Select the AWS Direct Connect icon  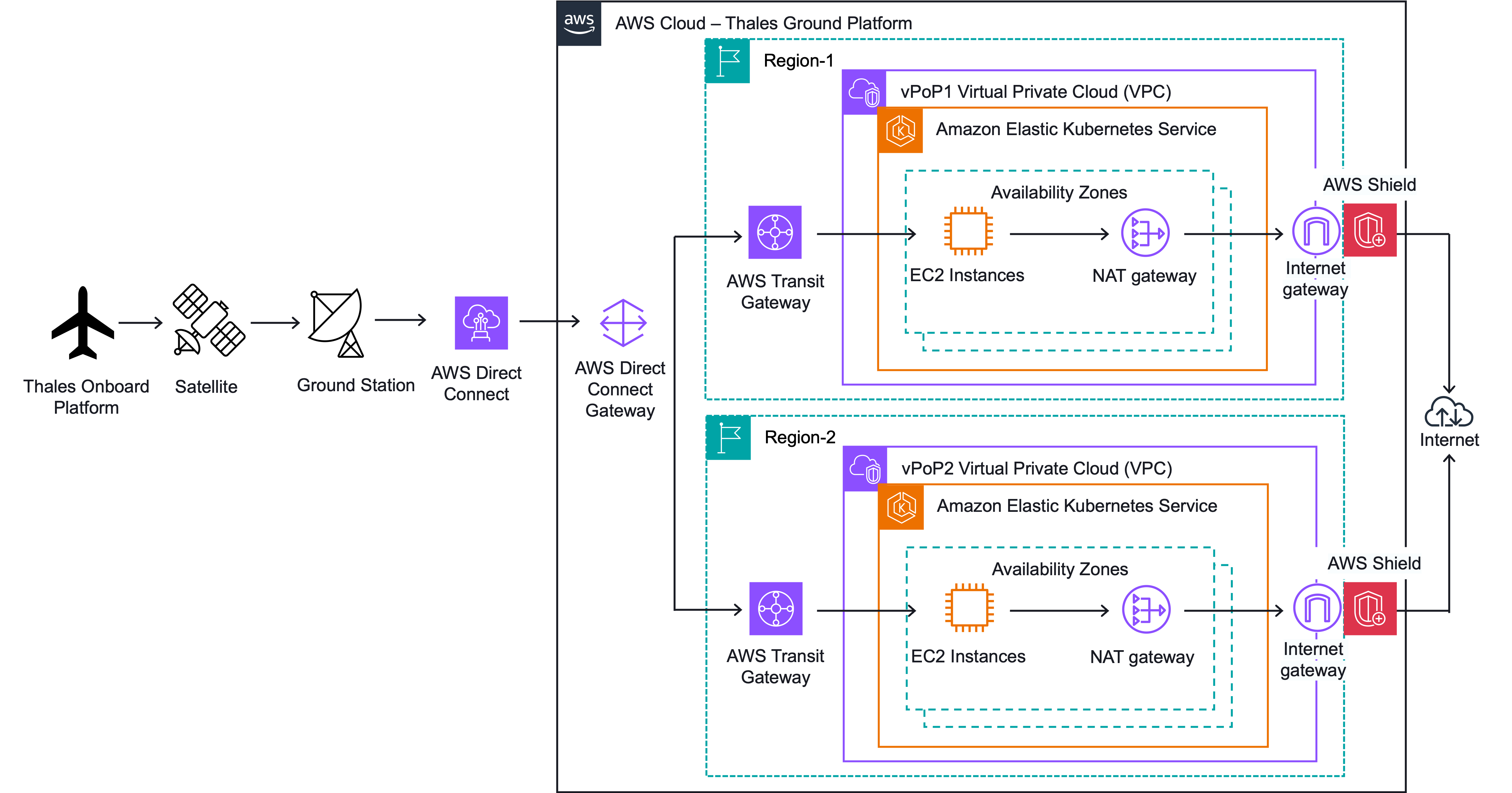pyautogui.click(x=481, y=322)
